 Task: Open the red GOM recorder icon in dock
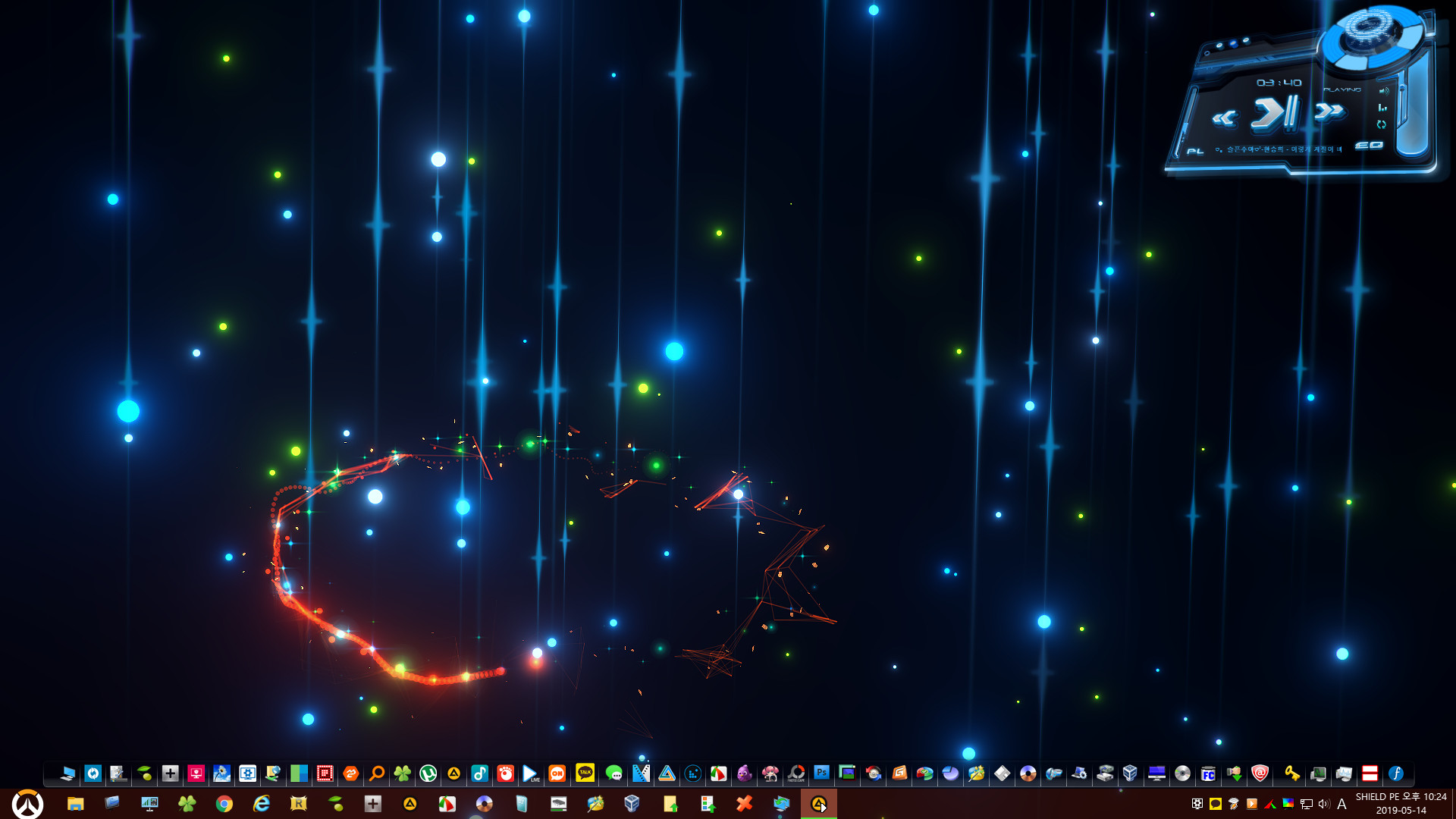[505, 773]
